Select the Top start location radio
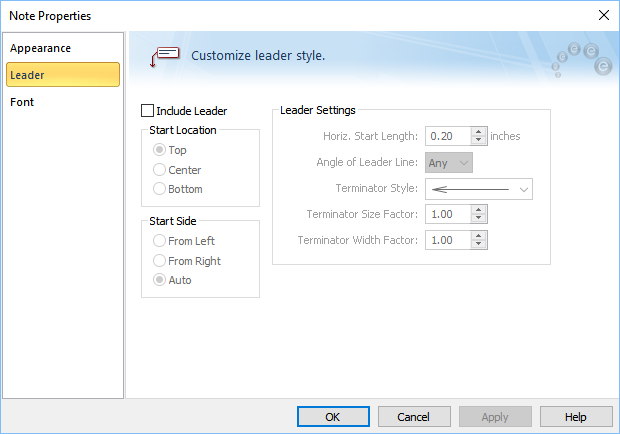 pyautogui.click(x=159, y=150)
